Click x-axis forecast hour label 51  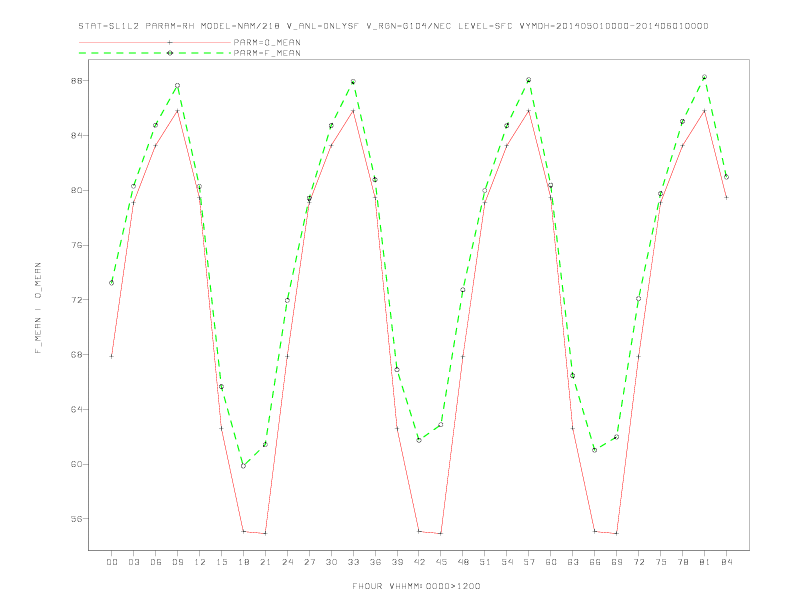(x=485, y=562)
